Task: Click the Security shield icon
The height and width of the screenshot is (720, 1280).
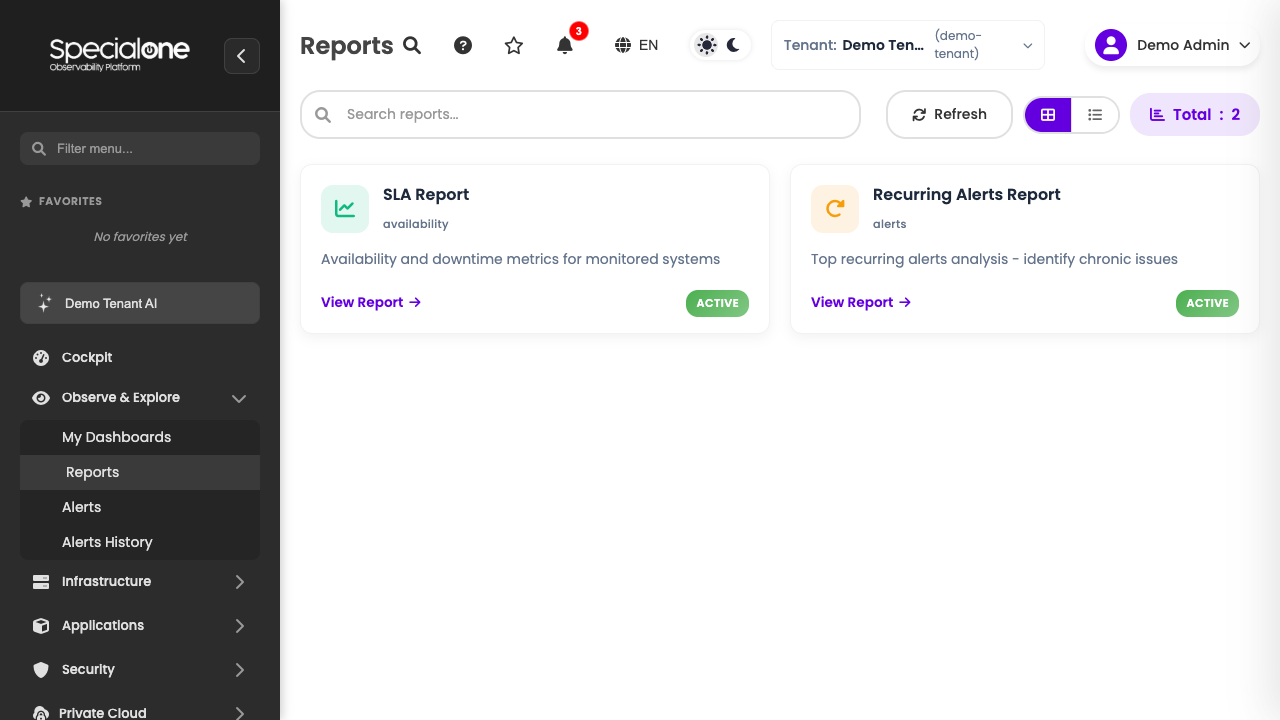Action: (41, 670)
